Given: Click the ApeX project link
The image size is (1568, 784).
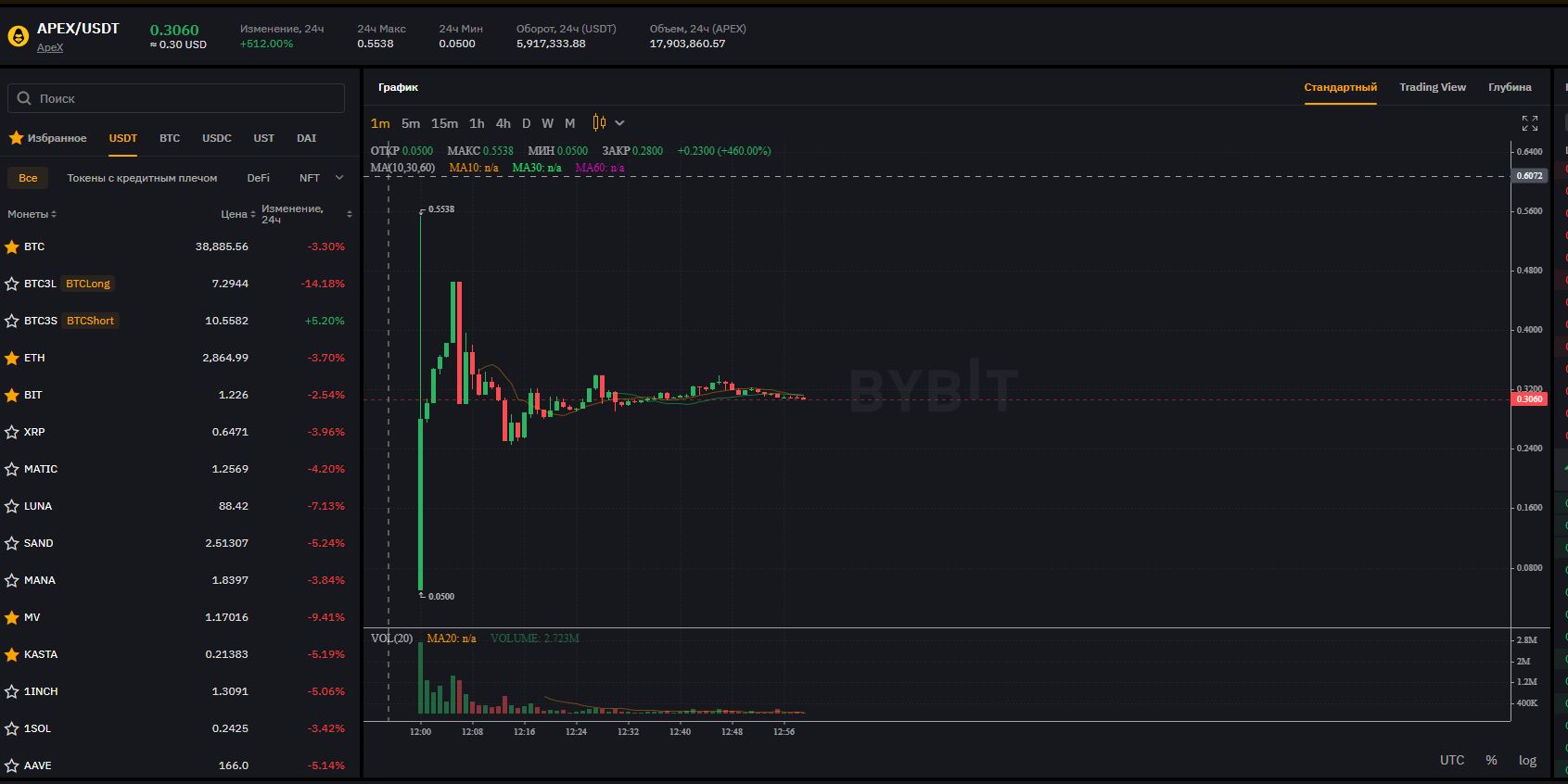Looking at the screenshot, I should pos(50,47).
